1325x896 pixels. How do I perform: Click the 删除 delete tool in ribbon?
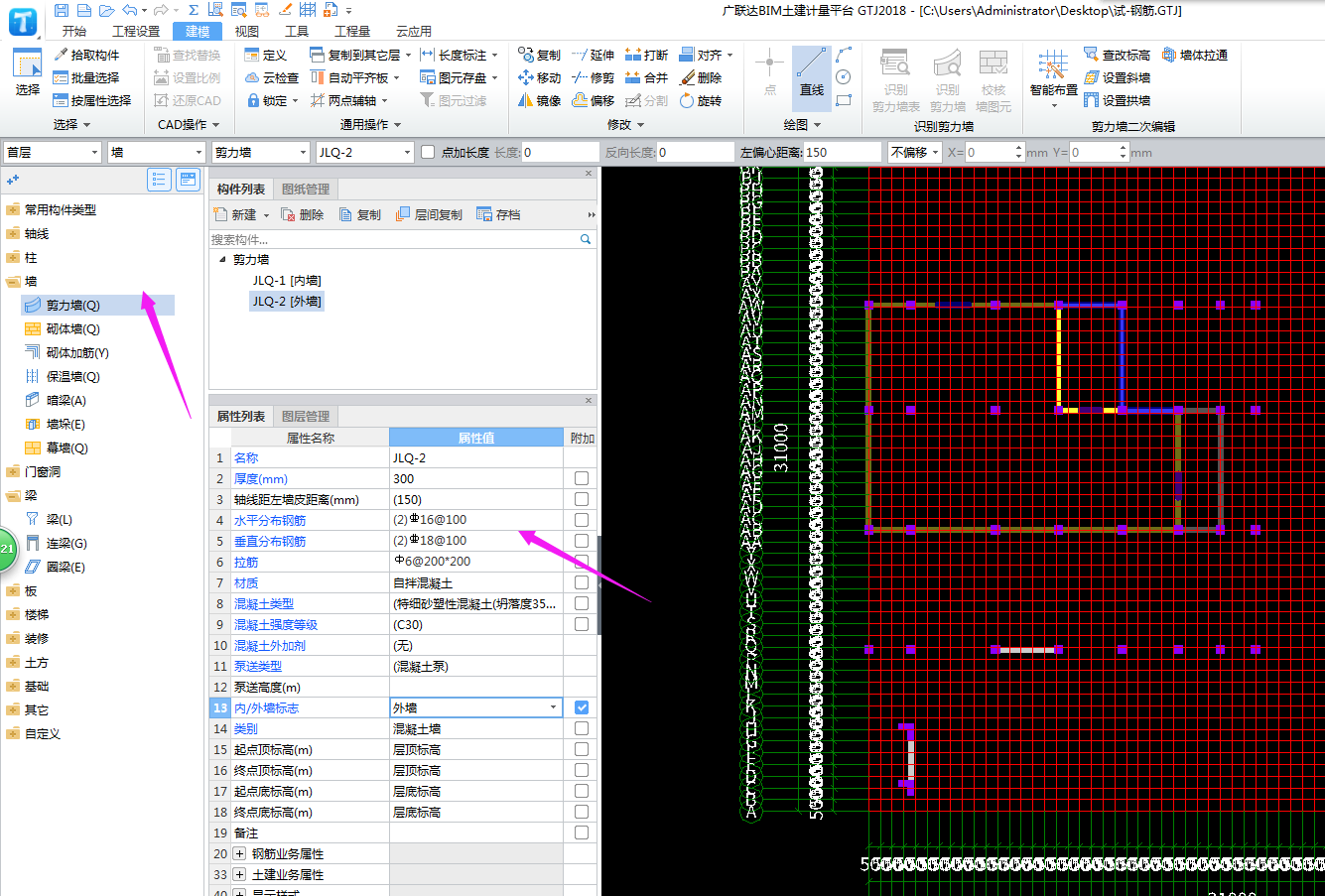click(x=700, y=77)
